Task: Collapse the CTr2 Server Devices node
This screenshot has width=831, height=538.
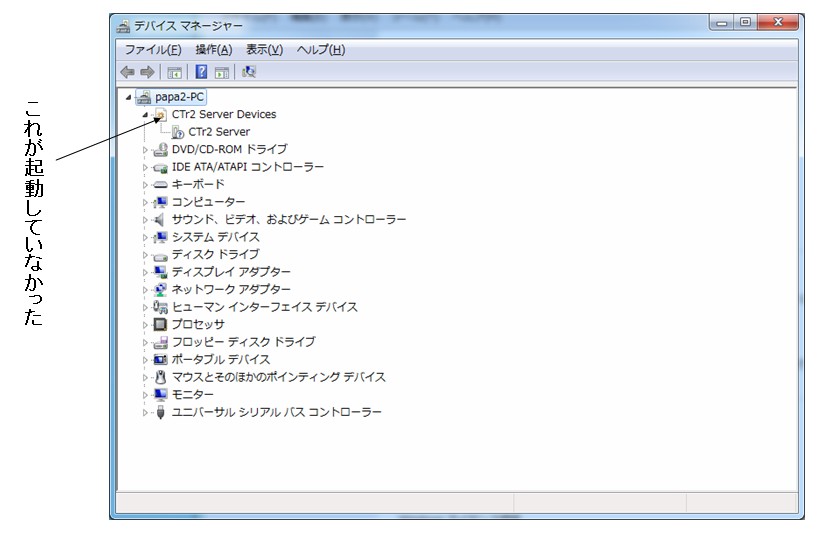Action: click(x=145, y=114)
